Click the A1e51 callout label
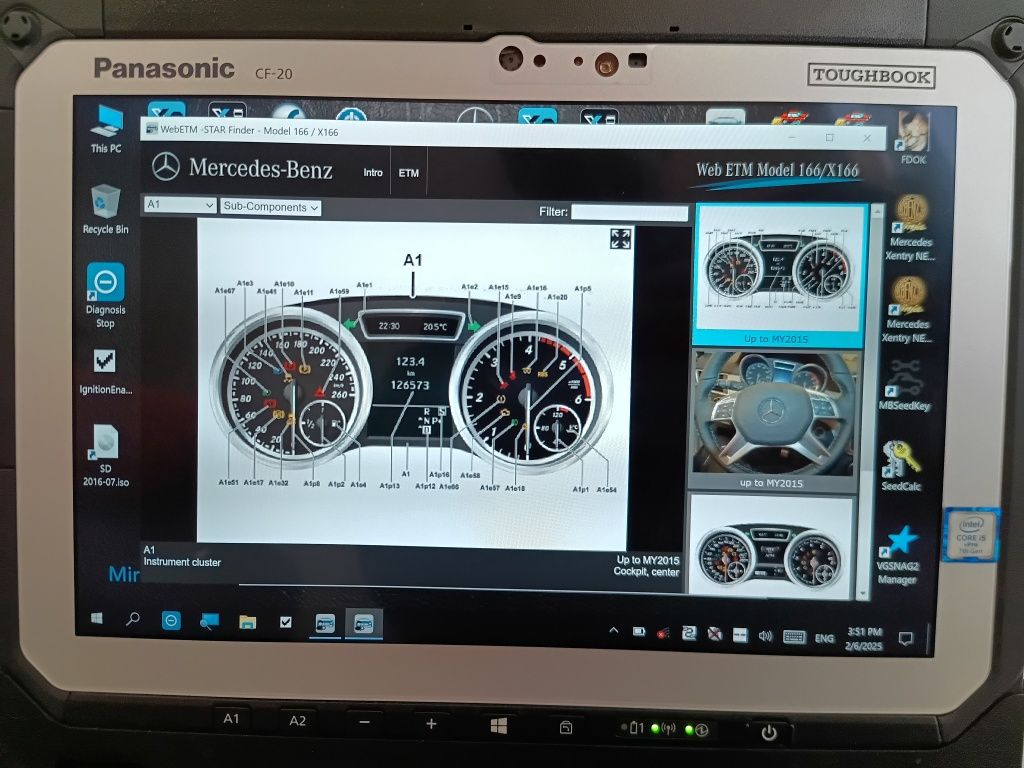Viewport: 1024px width, 768px height. coord(228,482)
